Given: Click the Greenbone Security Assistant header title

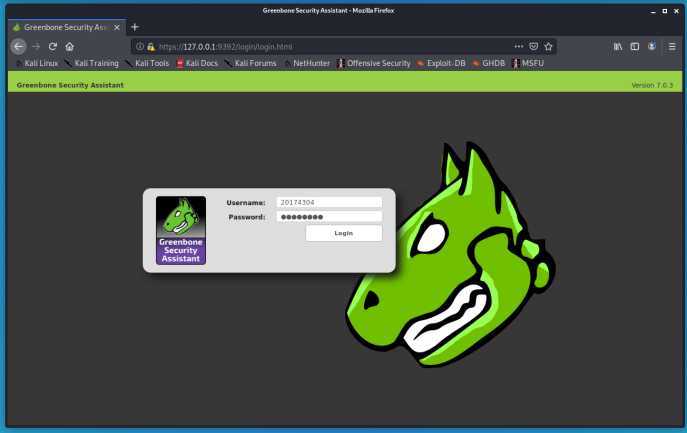Looking at the screenshot, I should [x=70, y=85].
